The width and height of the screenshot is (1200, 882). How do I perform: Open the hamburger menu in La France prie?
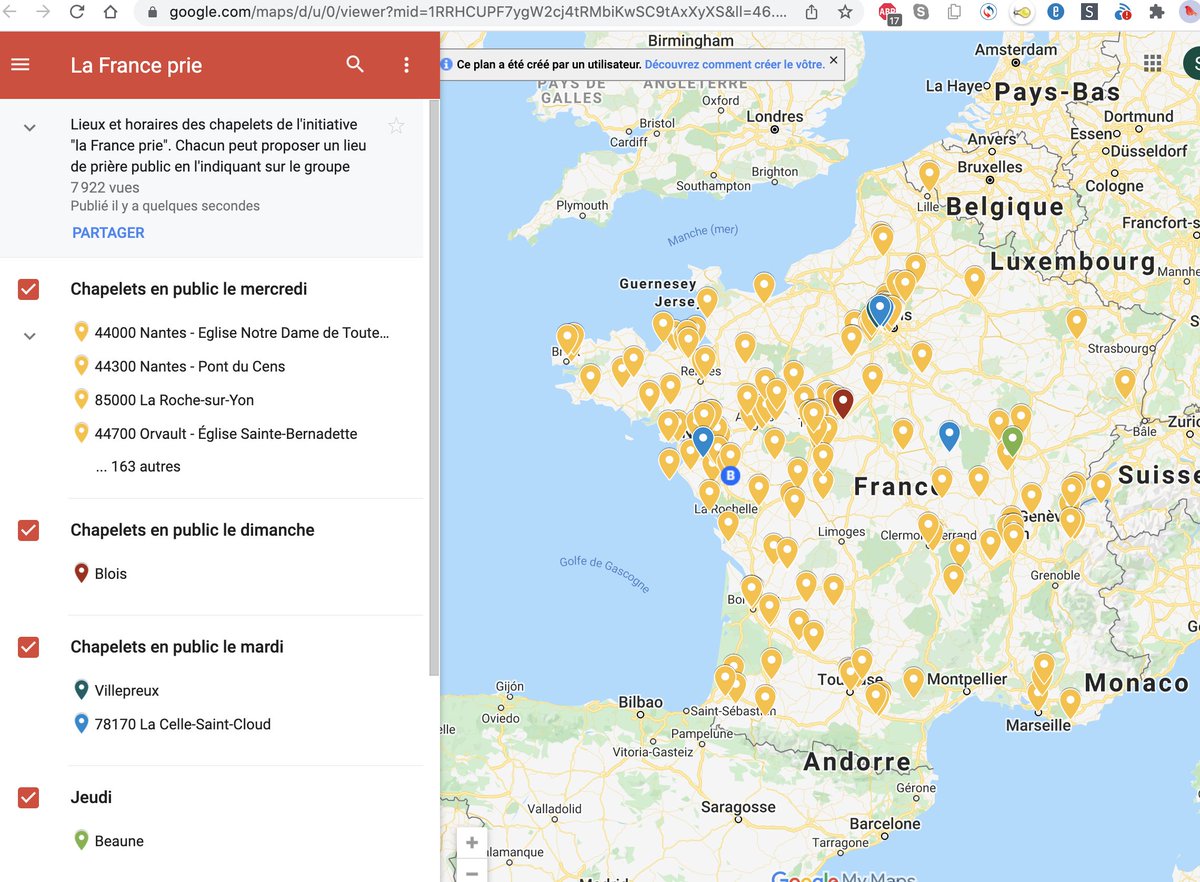coord(20,65)
